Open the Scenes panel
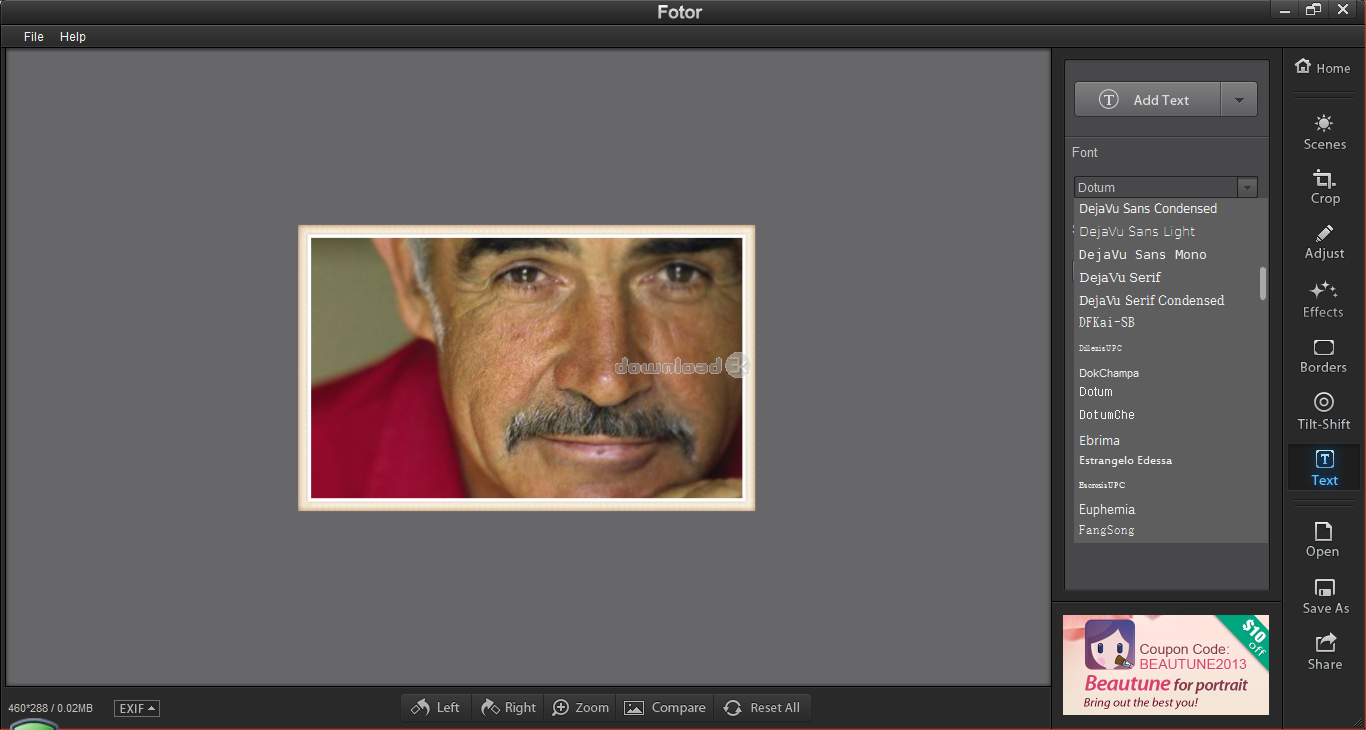1366x730 pixels. click(1324, 132)
